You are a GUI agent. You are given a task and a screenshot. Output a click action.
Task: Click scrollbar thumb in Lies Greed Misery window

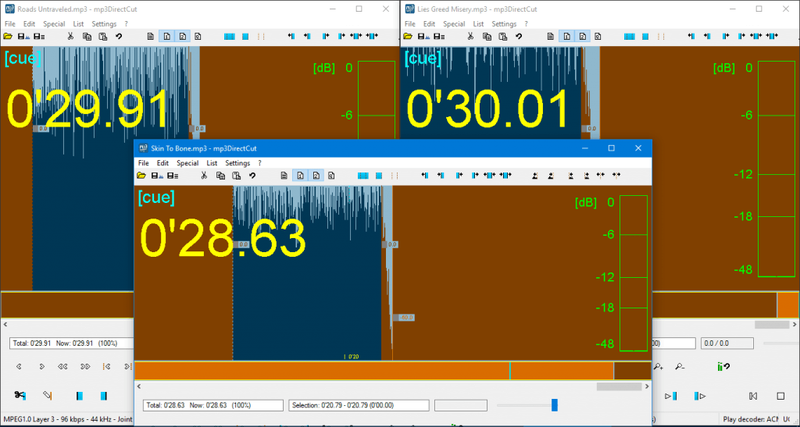pos(772,324)
